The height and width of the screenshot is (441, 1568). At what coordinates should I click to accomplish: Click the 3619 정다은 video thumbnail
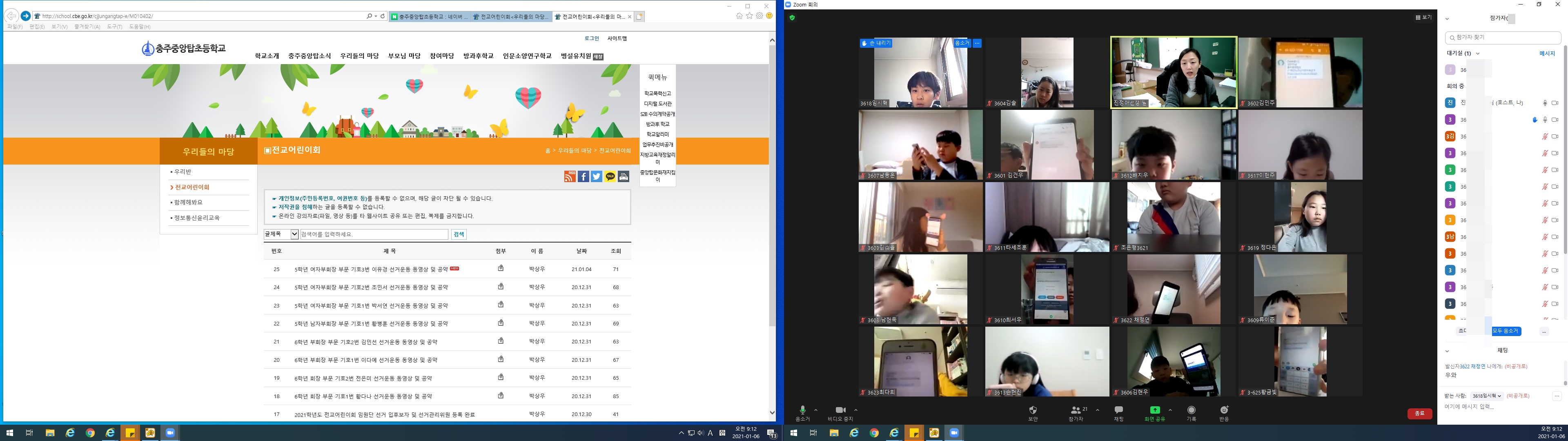(x=1300, y=217)
